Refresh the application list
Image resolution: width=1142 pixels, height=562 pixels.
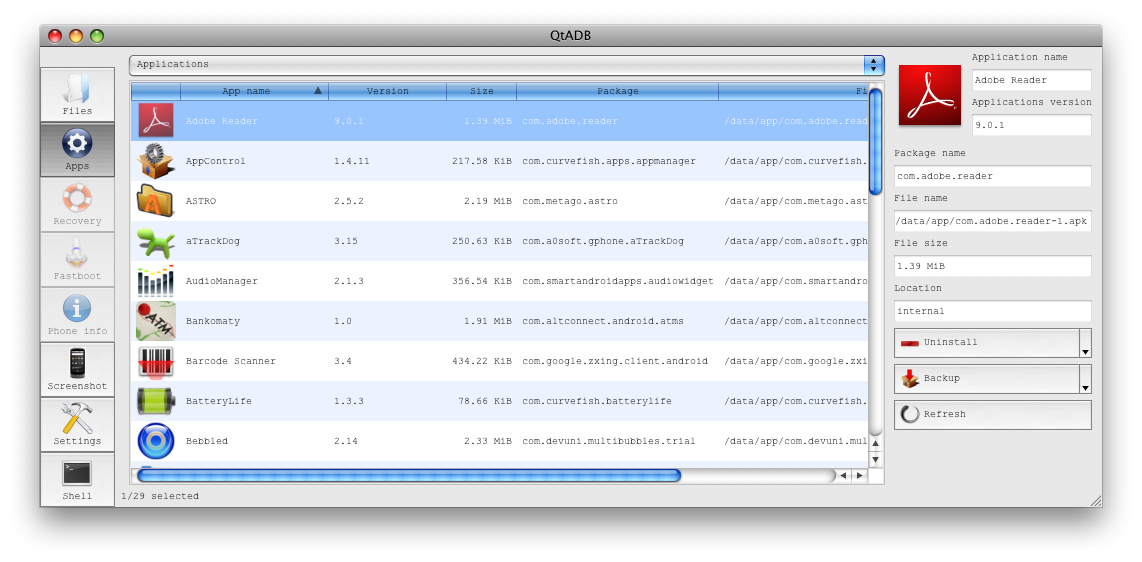[x=993, y=414]
